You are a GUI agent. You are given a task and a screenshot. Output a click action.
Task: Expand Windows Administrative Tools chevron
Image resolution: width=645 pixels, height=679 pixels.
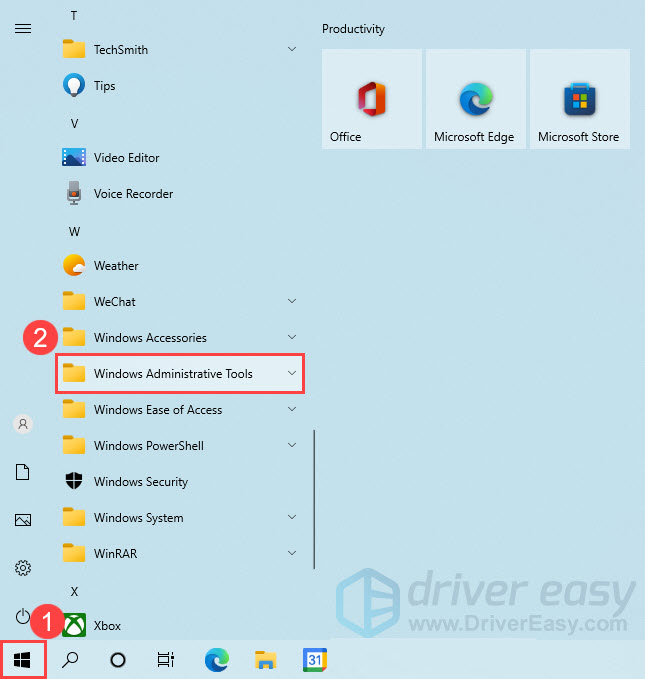click(292, 373)
